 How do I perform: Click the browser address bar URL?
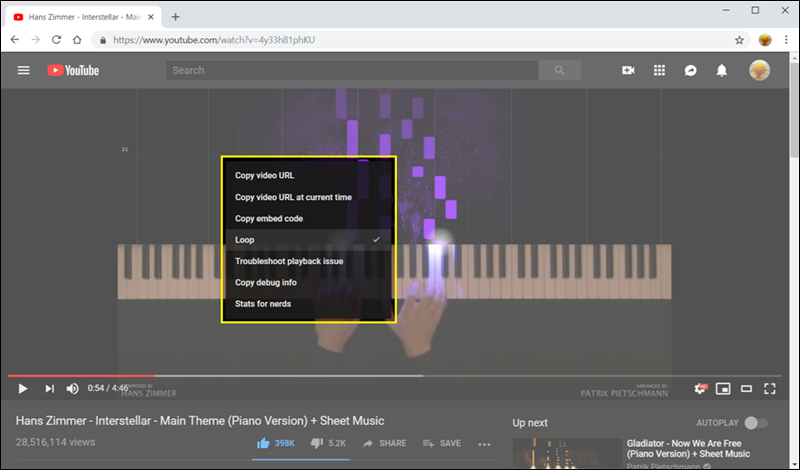[x=214, y=40]
